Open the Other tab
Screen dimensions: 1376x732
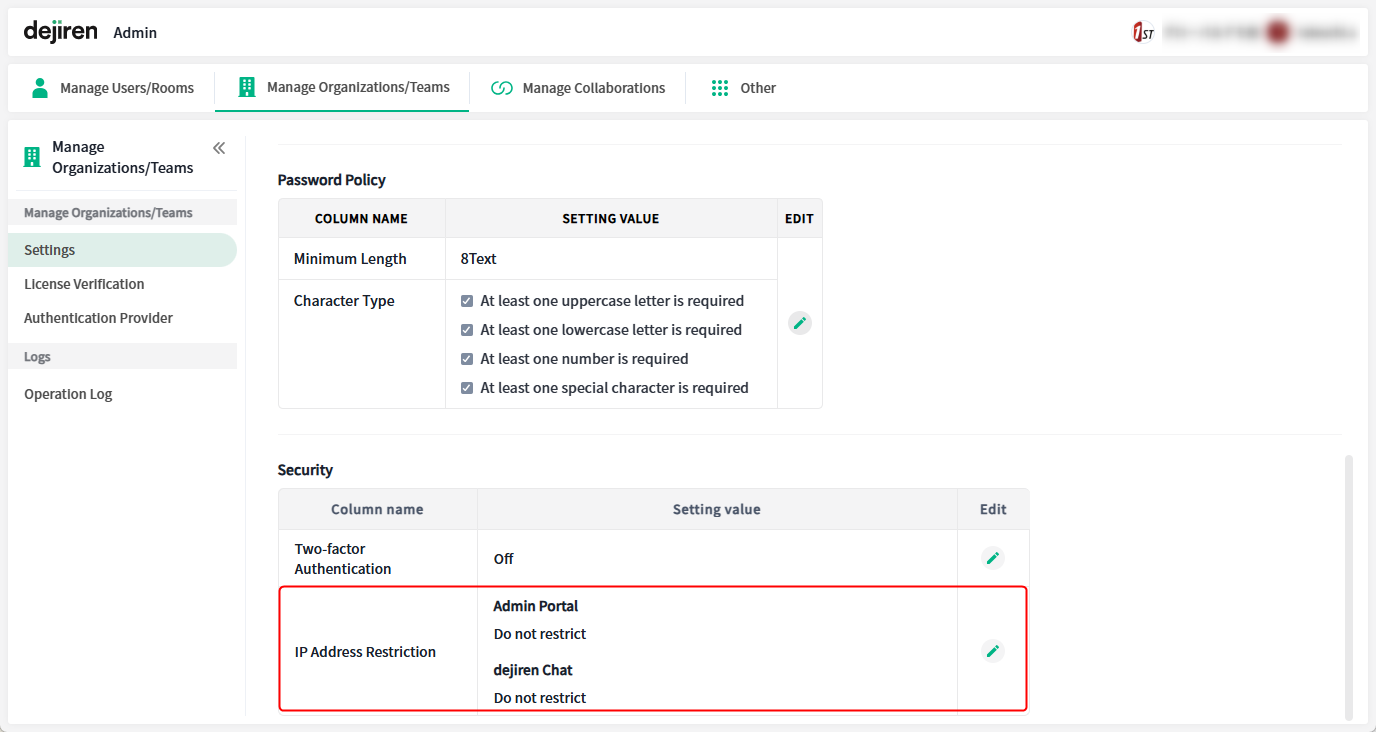click(x=743, y=88)
